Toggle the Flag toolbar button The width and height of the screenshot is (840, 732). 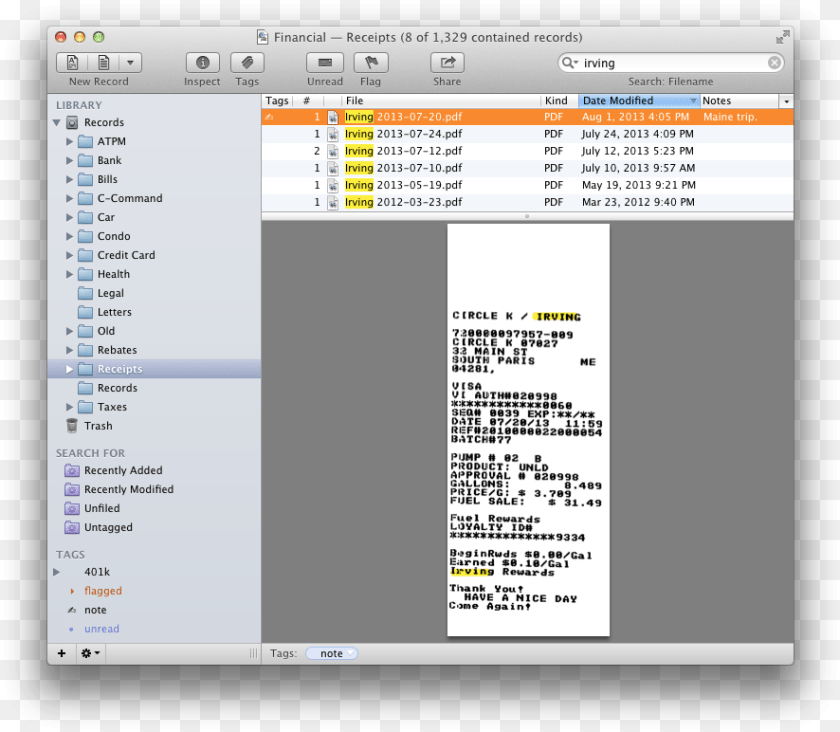pyautogui.click(x=371, y=63)
